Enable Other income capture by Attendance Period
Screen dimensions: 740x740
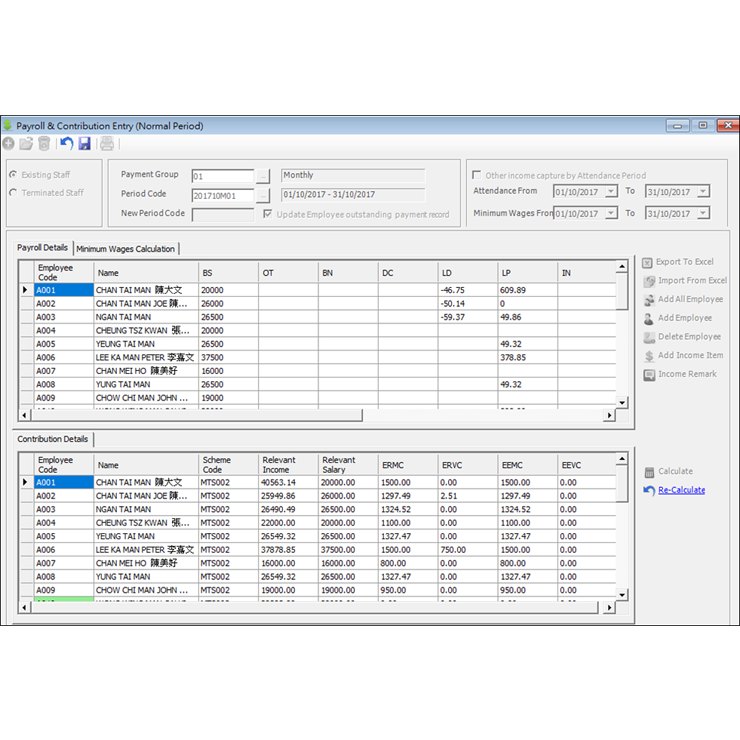[477, 175]
